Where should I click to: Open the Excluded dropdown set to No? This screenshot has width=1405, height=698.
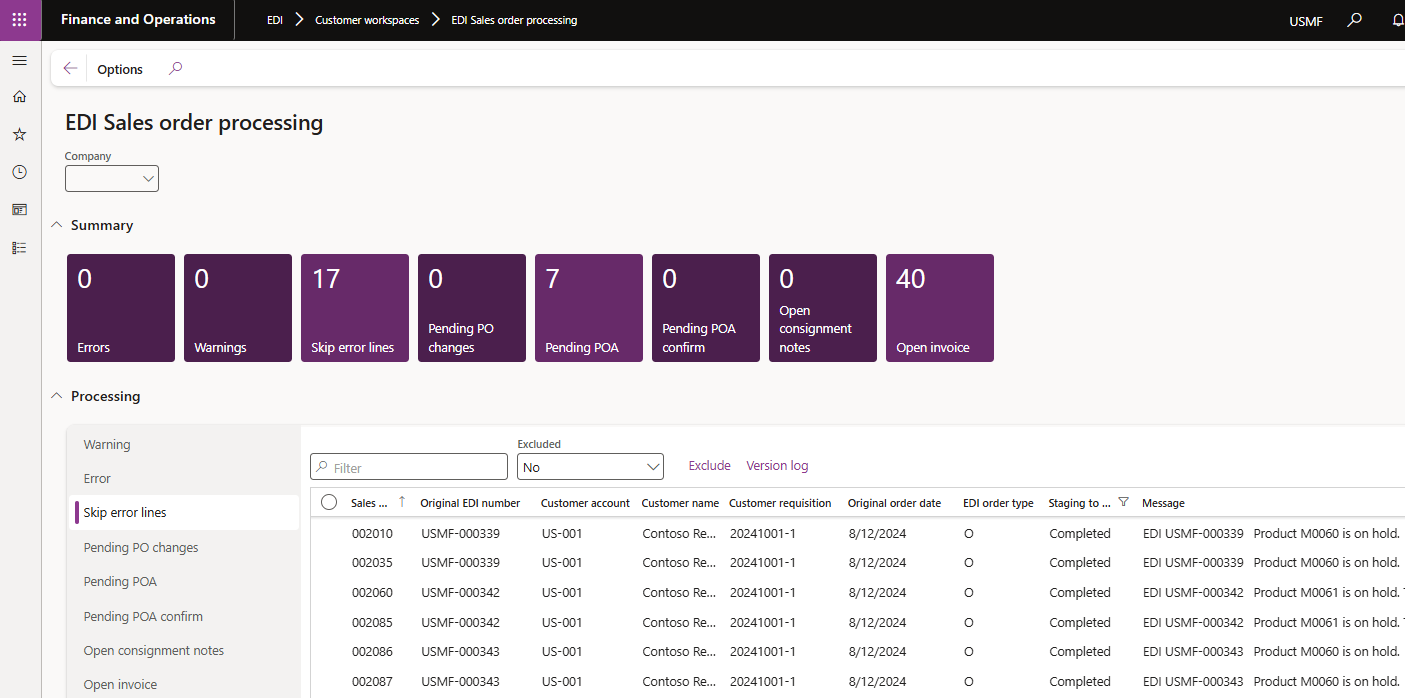point(590,467)
